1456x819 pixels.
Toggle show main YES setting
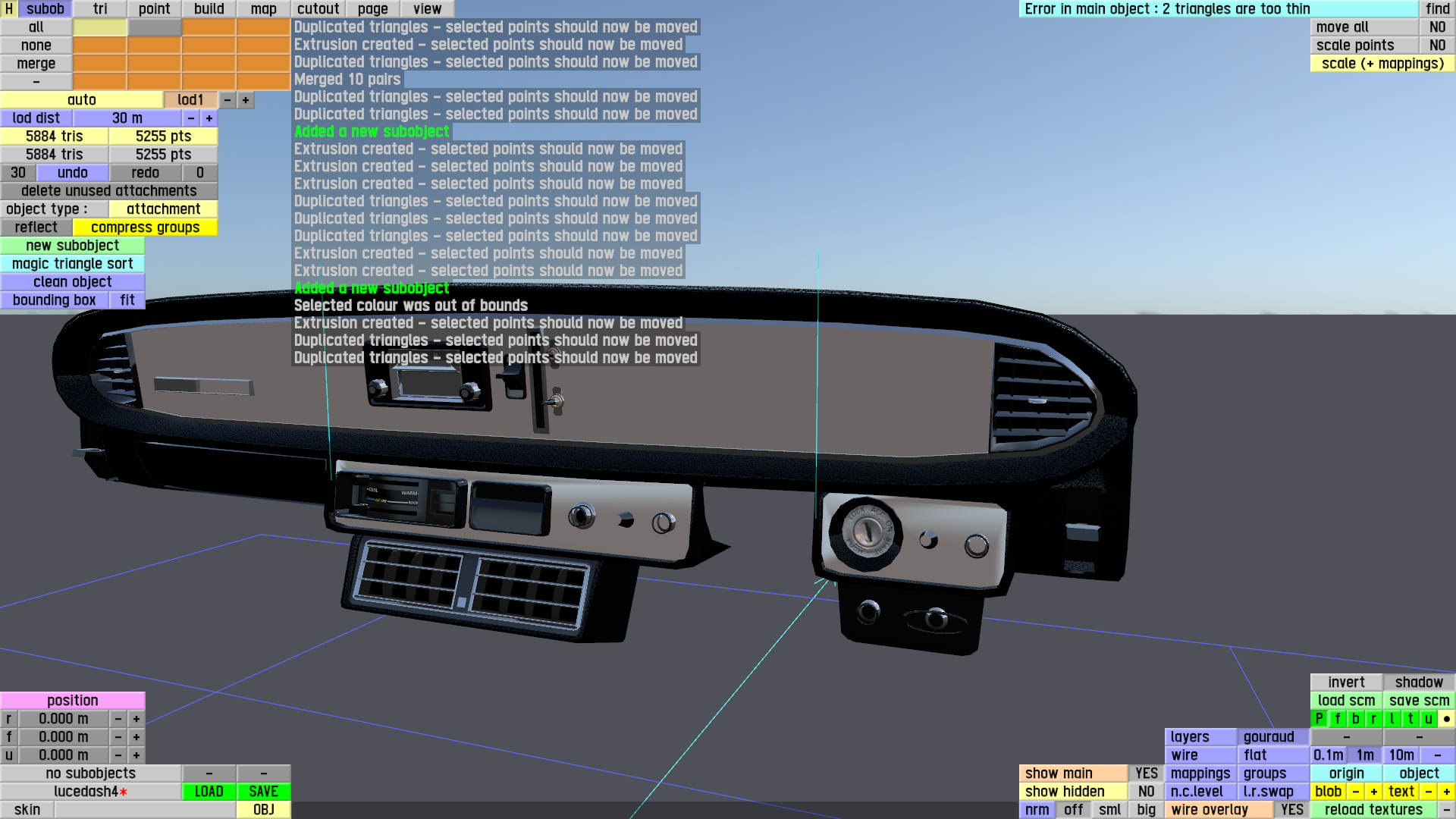[x=1146, y=773]
